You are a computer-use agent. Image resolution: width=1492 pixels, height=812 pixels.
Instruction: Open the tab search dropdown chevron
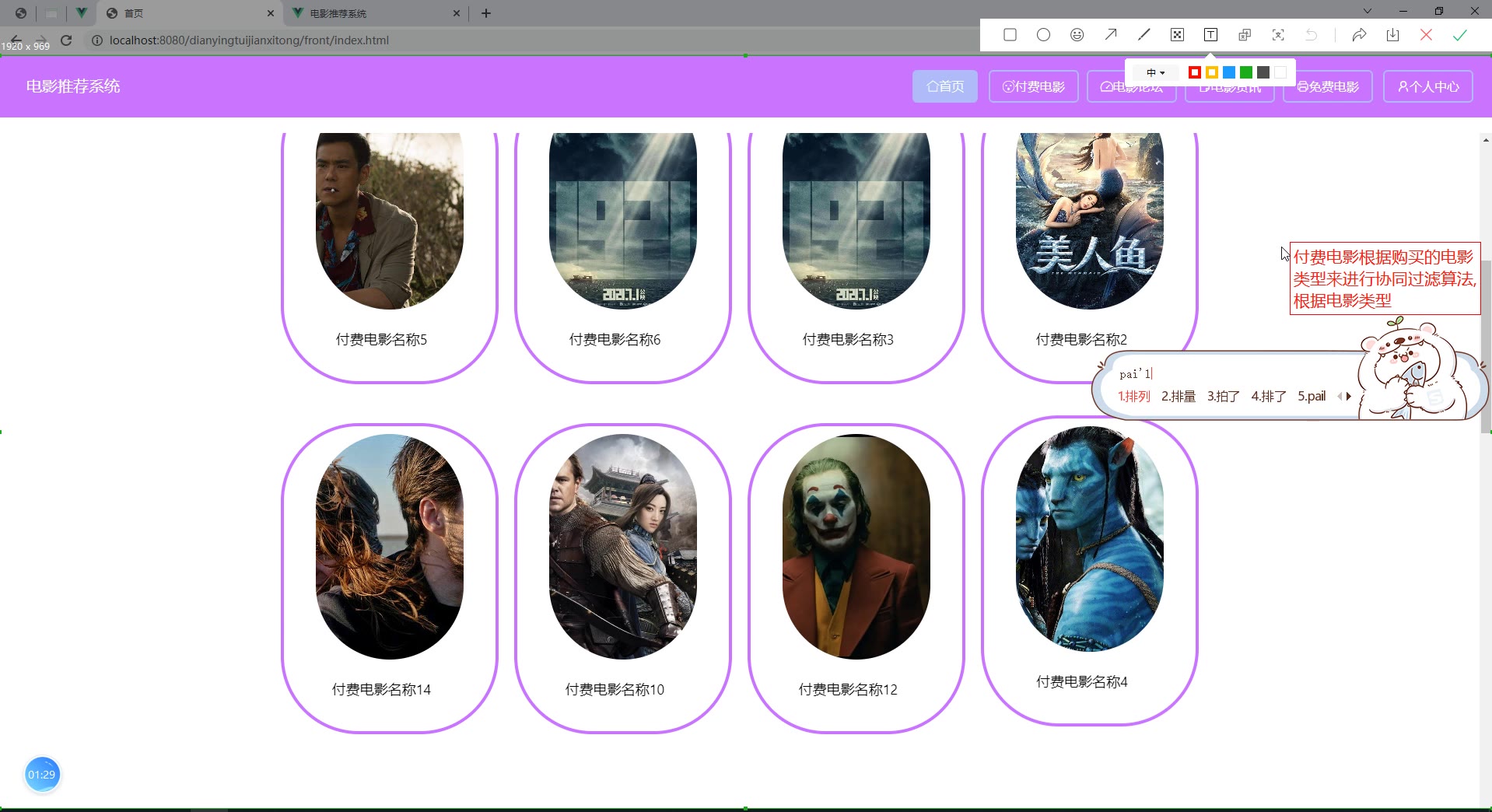pyautogui.click(x=1368, y=11)
